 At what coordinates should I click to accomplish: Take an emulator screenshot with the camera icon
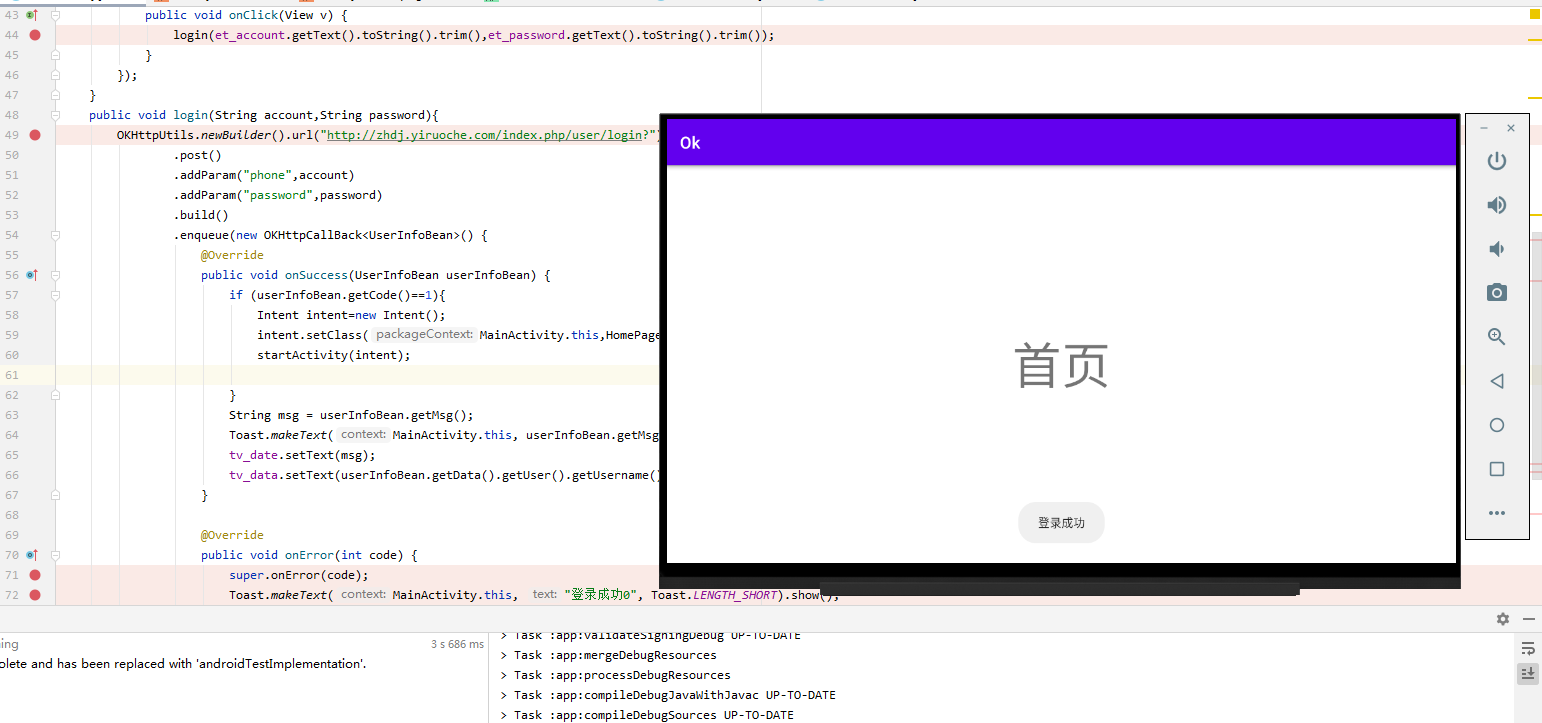coord(1497,293)
